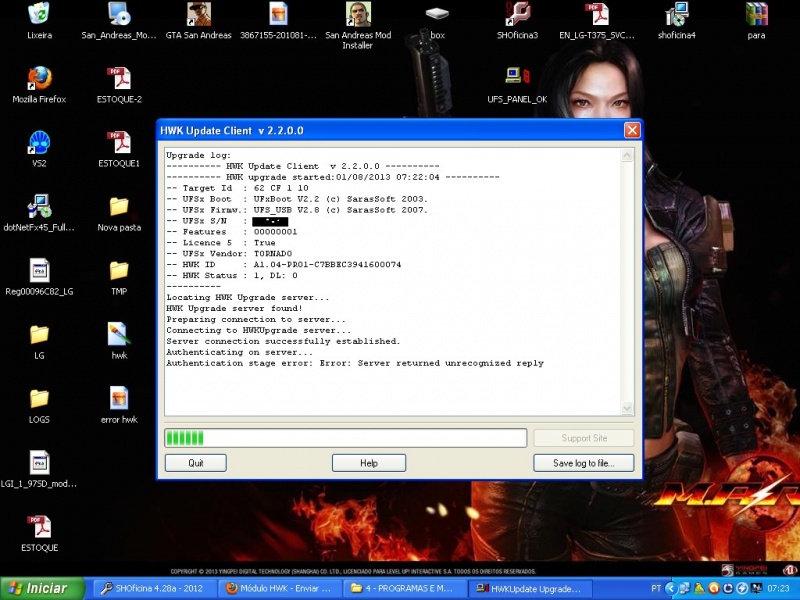Click the UFSx Vendor: TORNADO log line

(229, 254)
